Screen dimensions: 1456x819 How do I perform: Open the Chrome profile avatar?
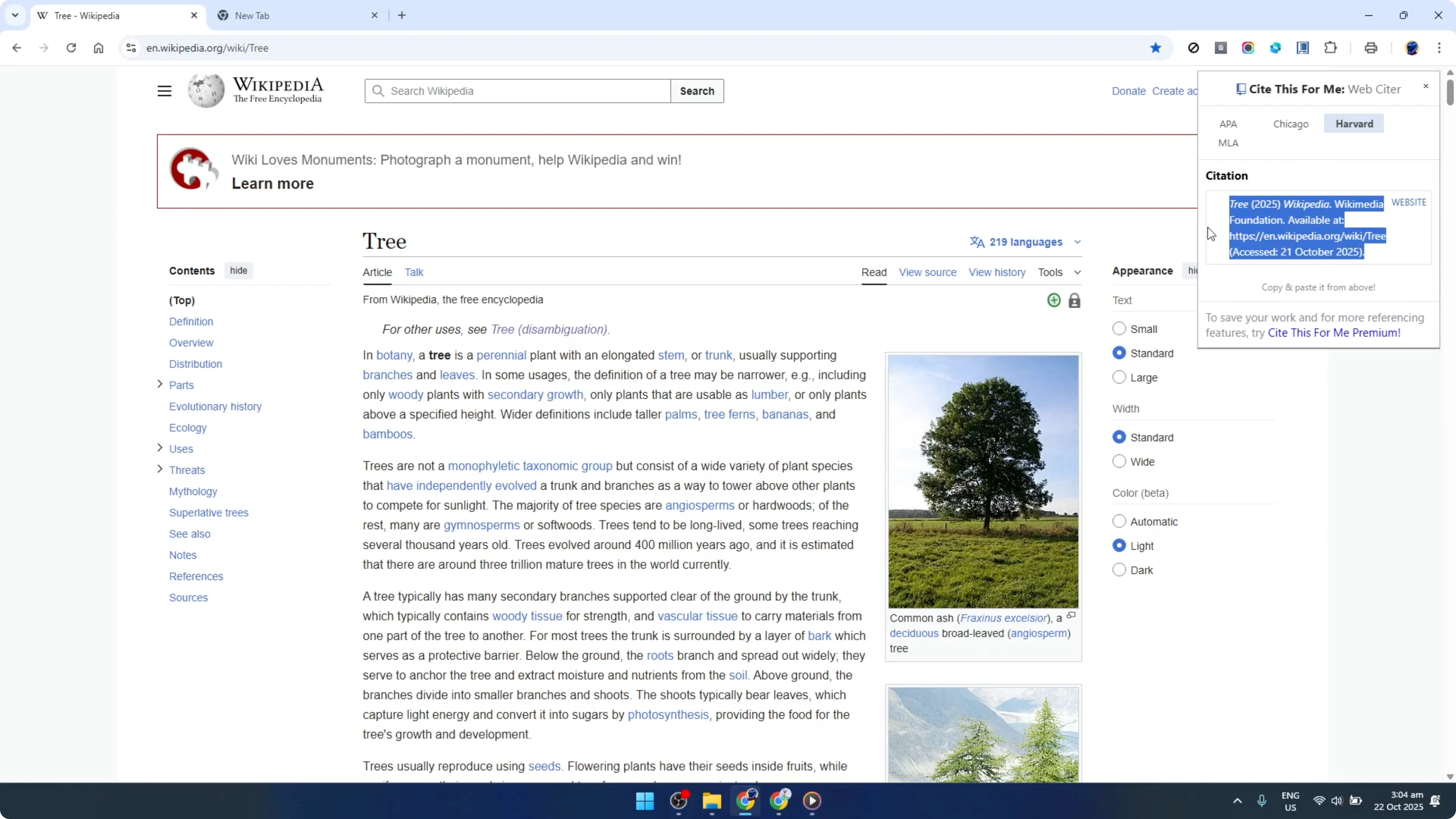coord(1411,48)
